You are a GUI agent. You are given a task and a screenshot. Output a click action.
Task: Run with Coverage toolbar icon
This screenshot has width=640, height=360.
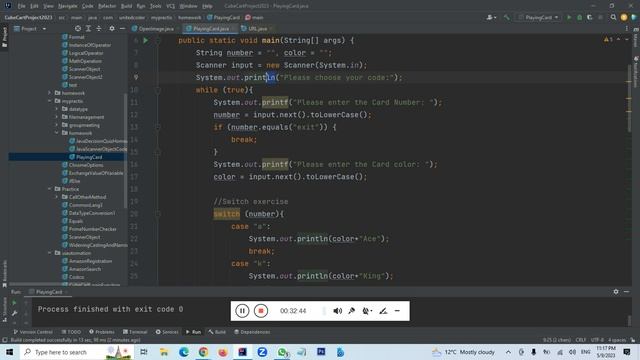pyautogui.click(x=589, y=18)
